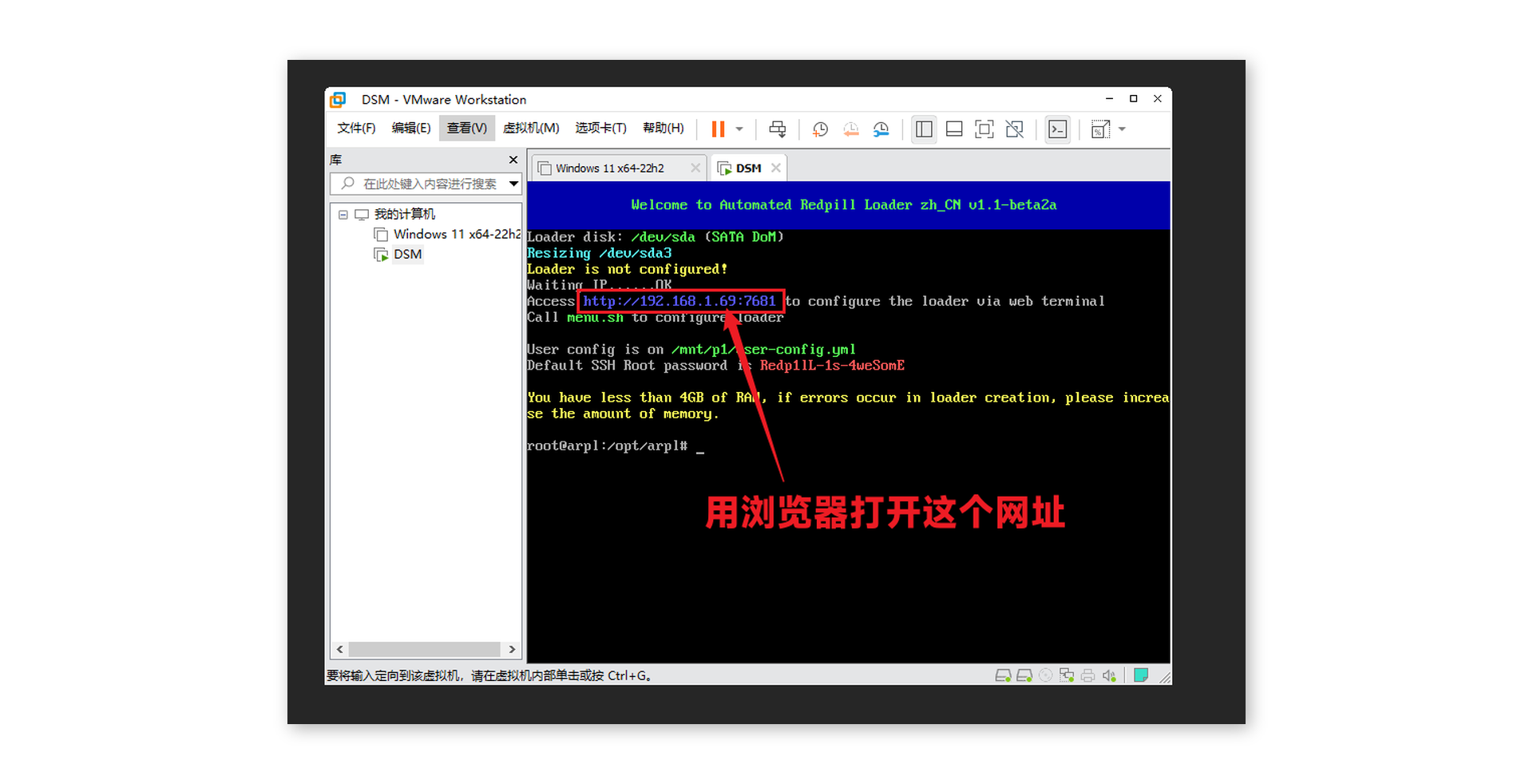Click the orange Pause virtual machine icon
Screen dimensions: 1533x784
(718, 129)
